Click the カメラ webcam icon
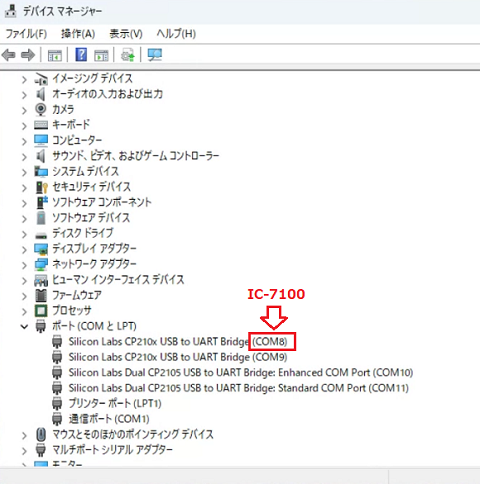This screenshot has height=484, width=480. click(x=41, y=109)
